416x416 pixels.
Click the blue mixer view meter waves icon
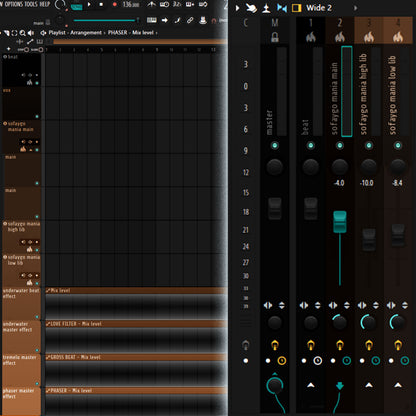click(x=282, y=8)
